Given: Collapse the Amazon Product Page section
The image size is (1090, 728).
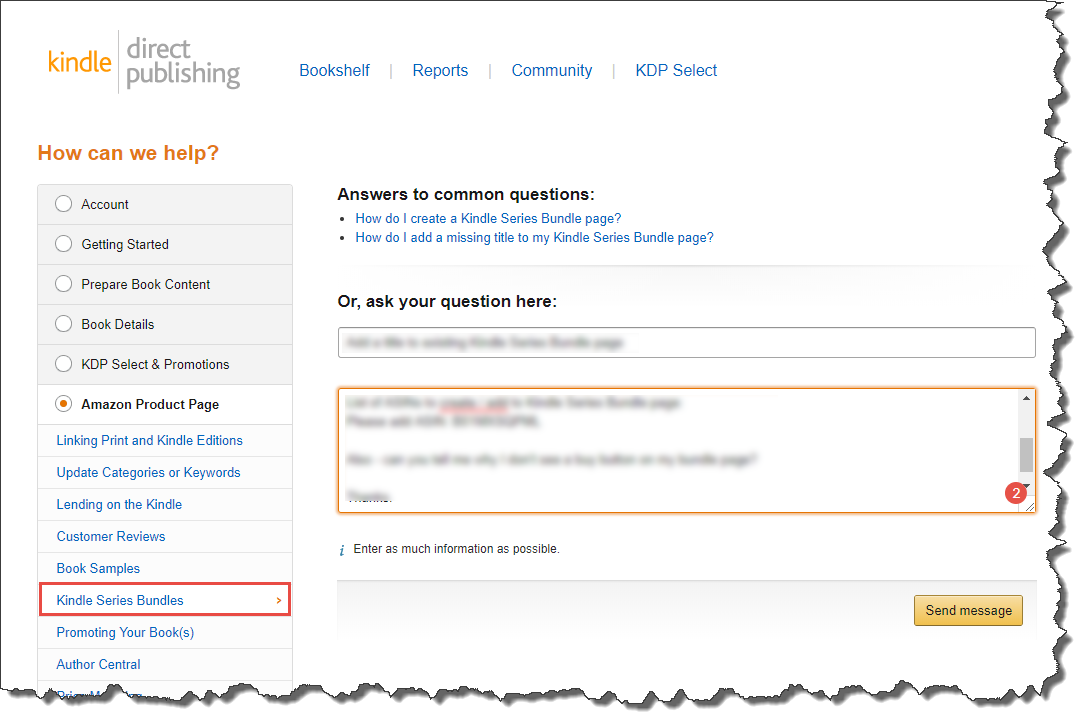Looking at the screenshot, I should (165, 405).
